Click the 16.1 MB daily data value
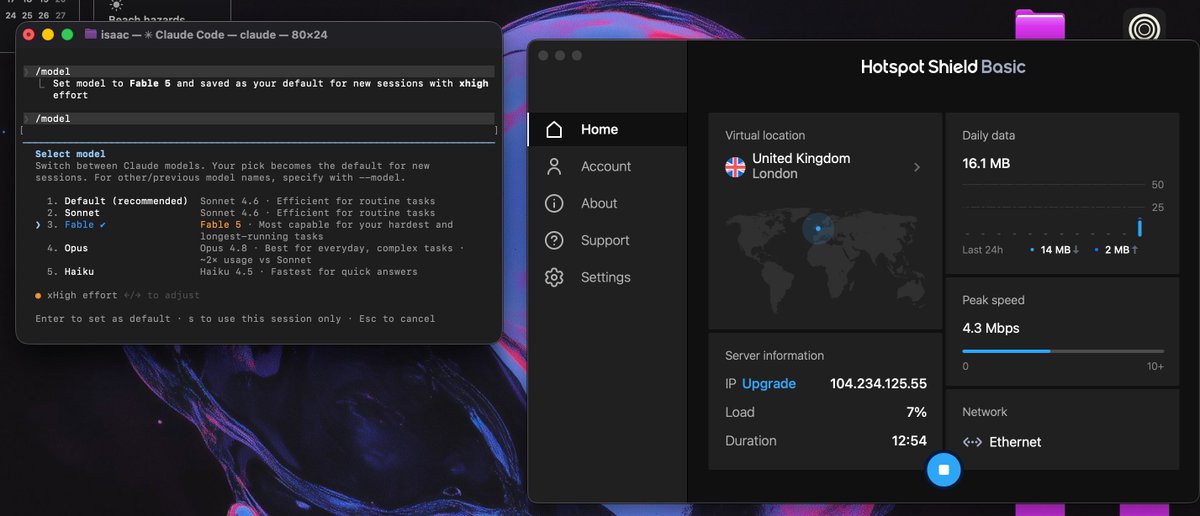This screenshot has height=516, width=1200. [x=986, y=163]
